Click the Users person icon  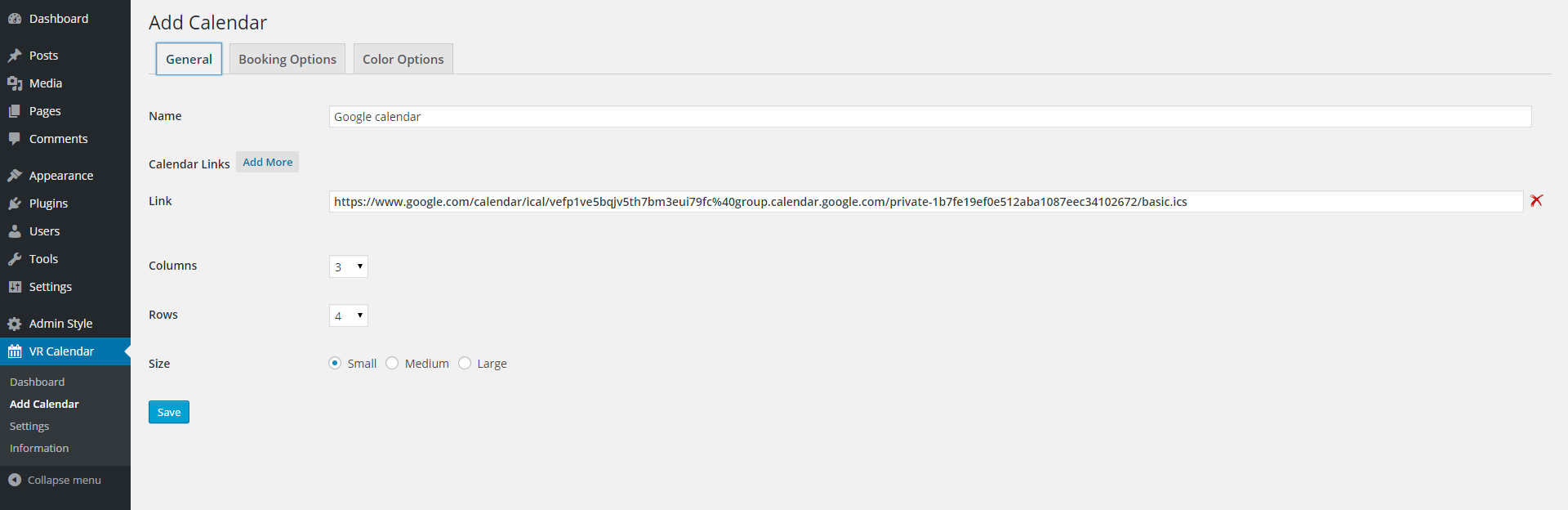15,231
